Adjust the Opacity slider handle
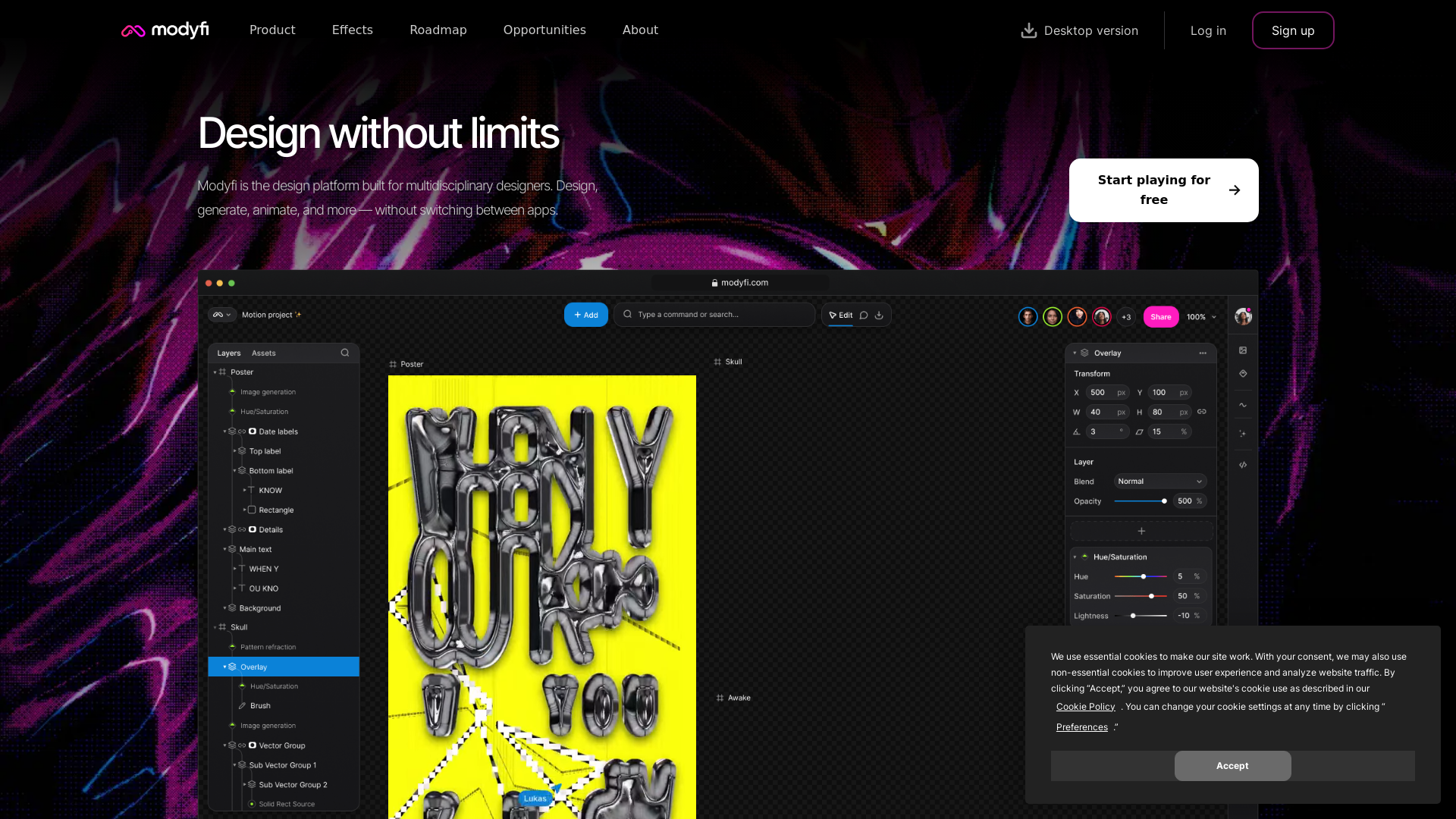 (1164, 501)
